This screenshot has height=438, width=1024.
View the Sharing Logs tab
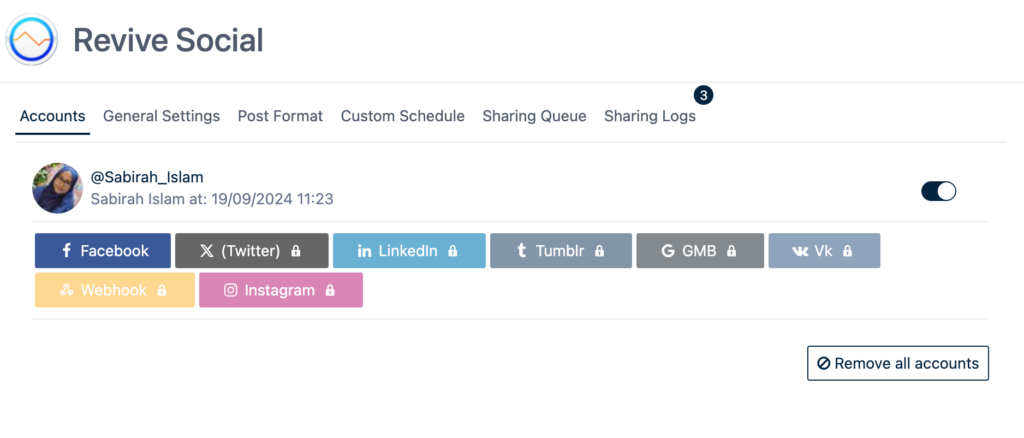point(649,116)
